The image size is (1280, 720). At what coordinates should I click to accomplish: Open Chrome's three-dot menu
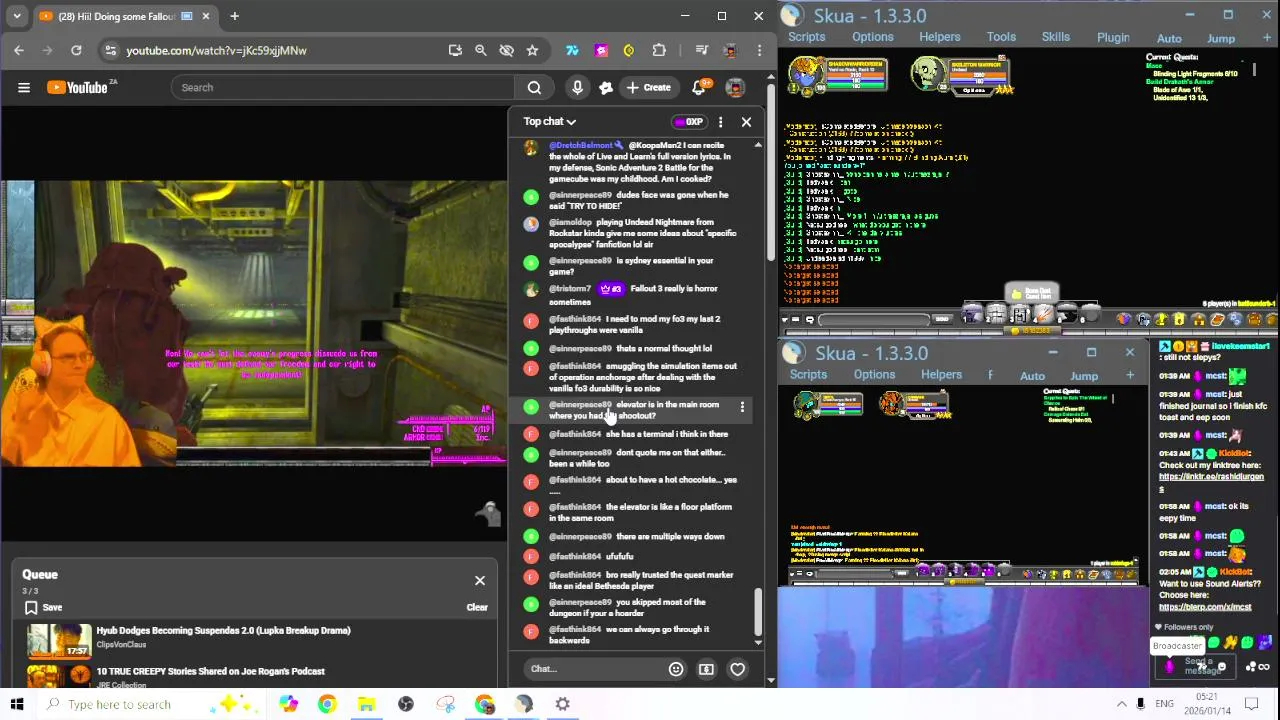pyautogui.click(x=759, y=50)
